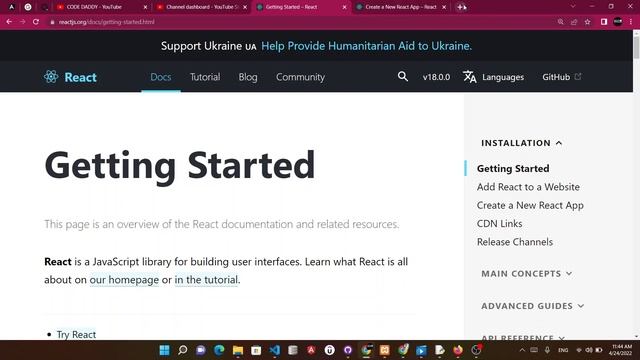The height and width of the screenshot is (360, 640).
Task: Click the share page icon in address bar
Action: (x=574, y=22)
